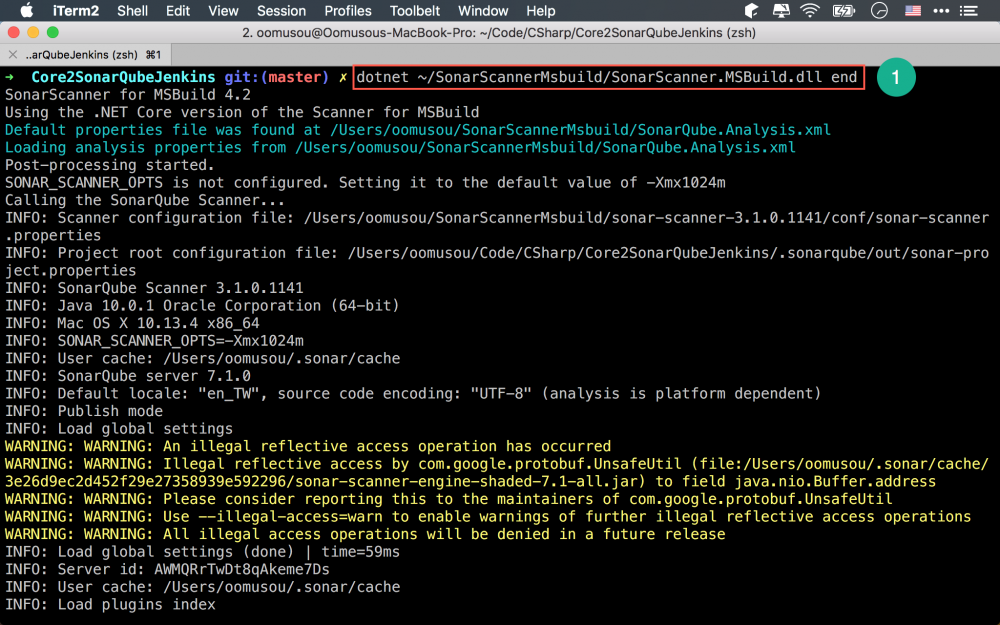
Task: Click 'INFO: Publish mode' line
Action: point(84,411)
